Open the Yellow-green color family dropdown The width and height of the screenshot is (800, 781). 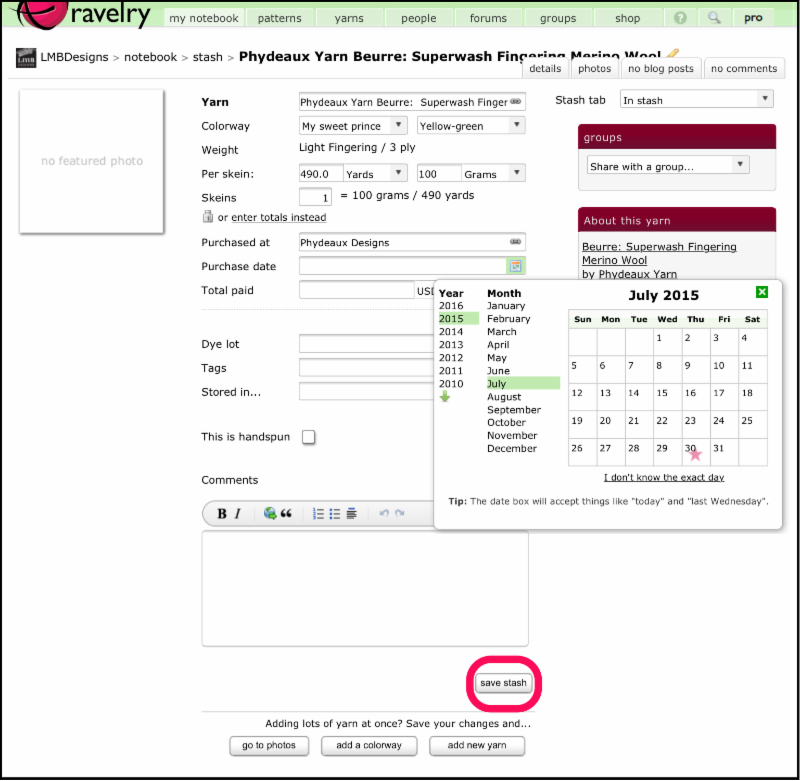pos(471,126)
